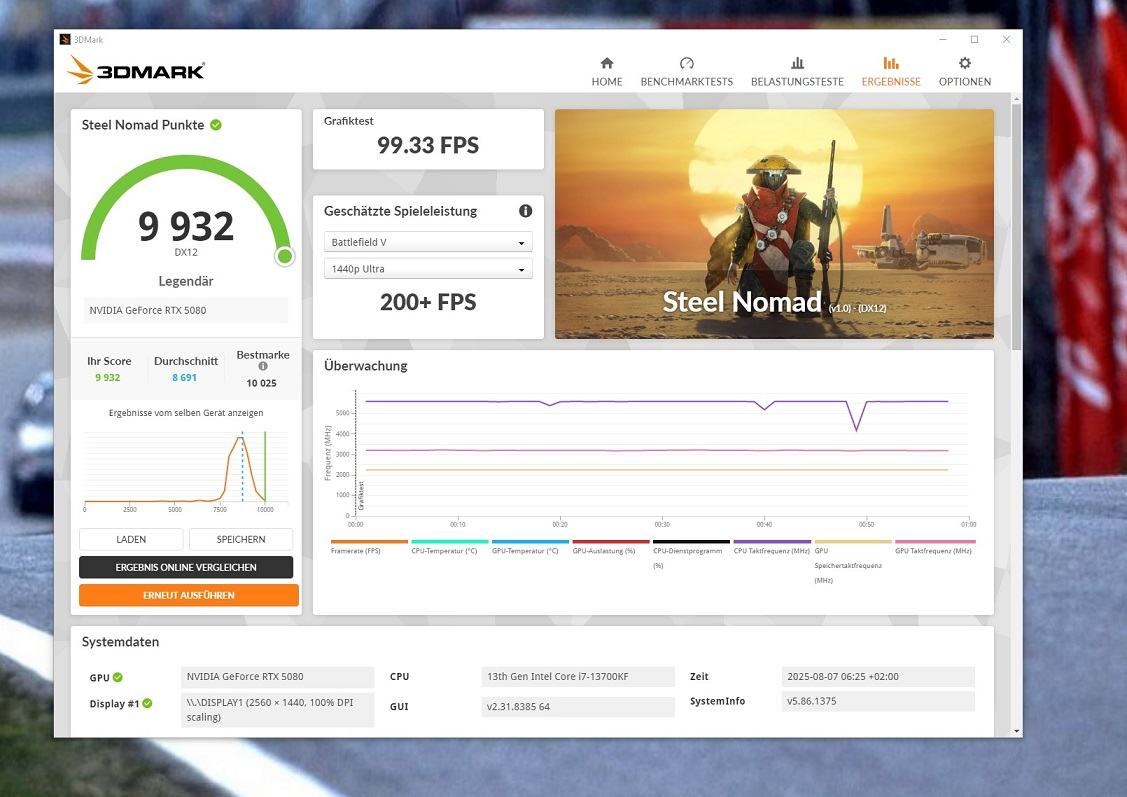Viewport: 1127px width, 797px height.
Task: Click green checkmark next to Display #1
Action: (x=147, y=704)
